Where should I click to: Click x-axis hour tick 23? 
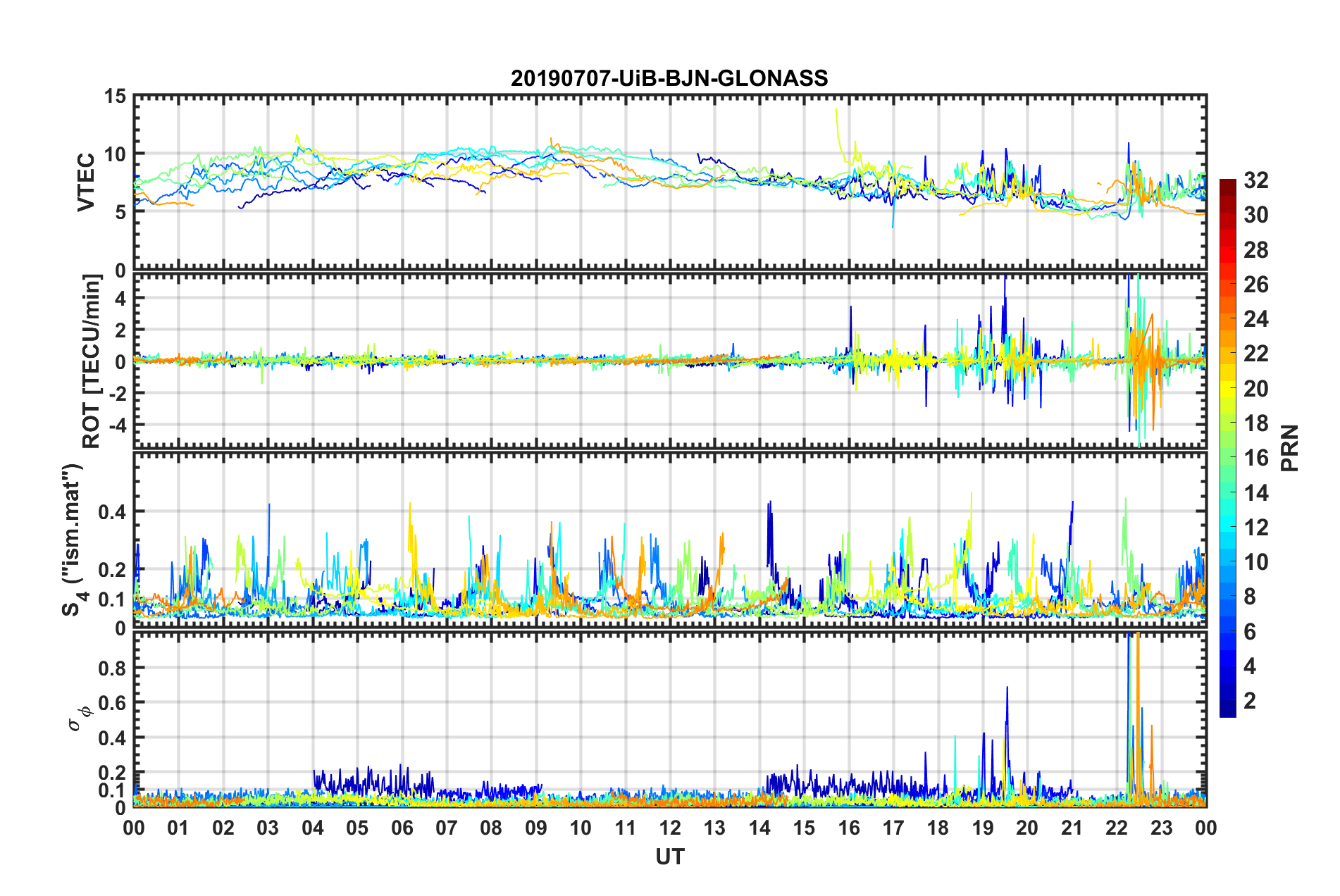coord(1161,828)
